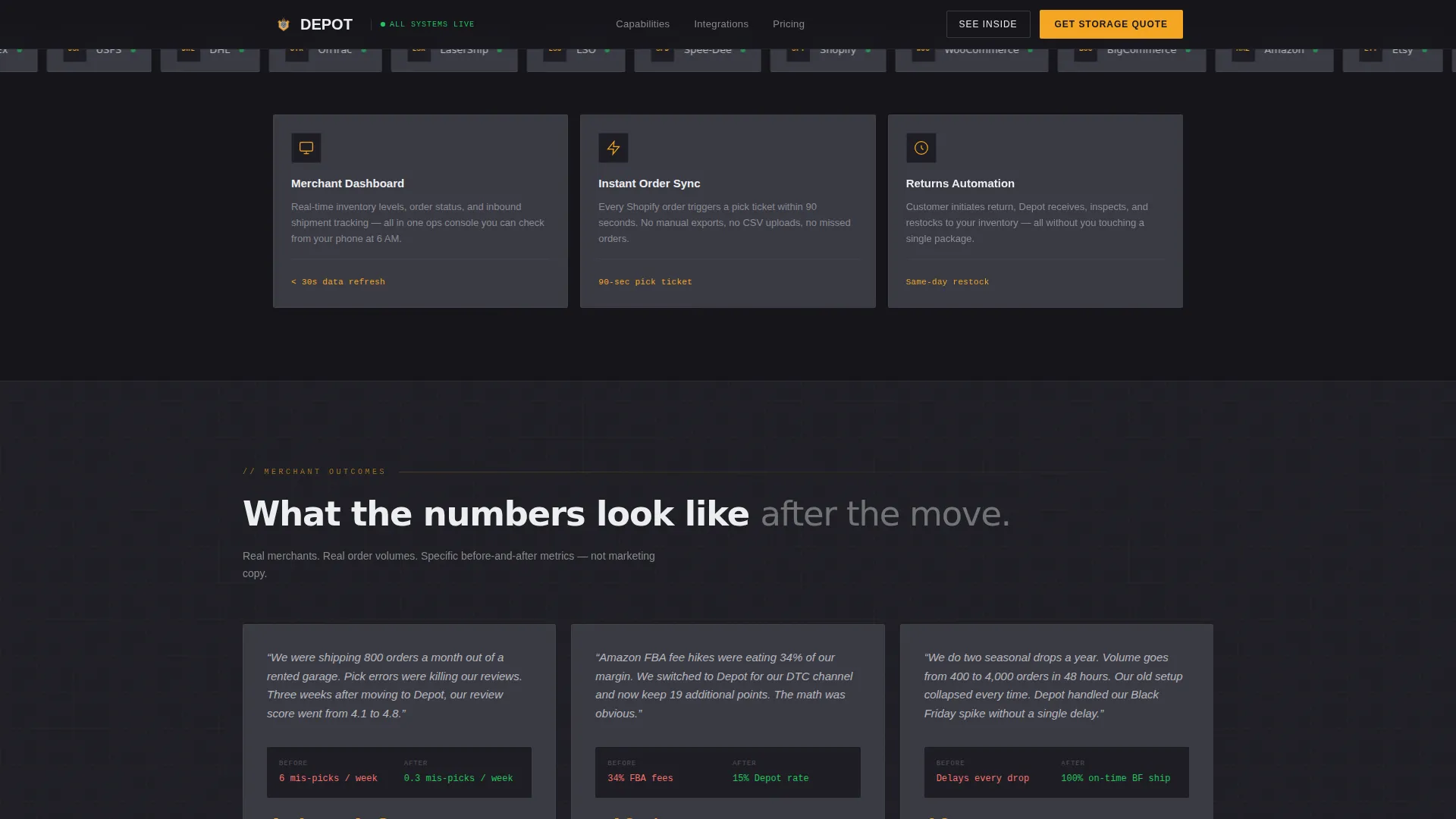Click the Merchant Dashboard monitor icon

point(306,148)
